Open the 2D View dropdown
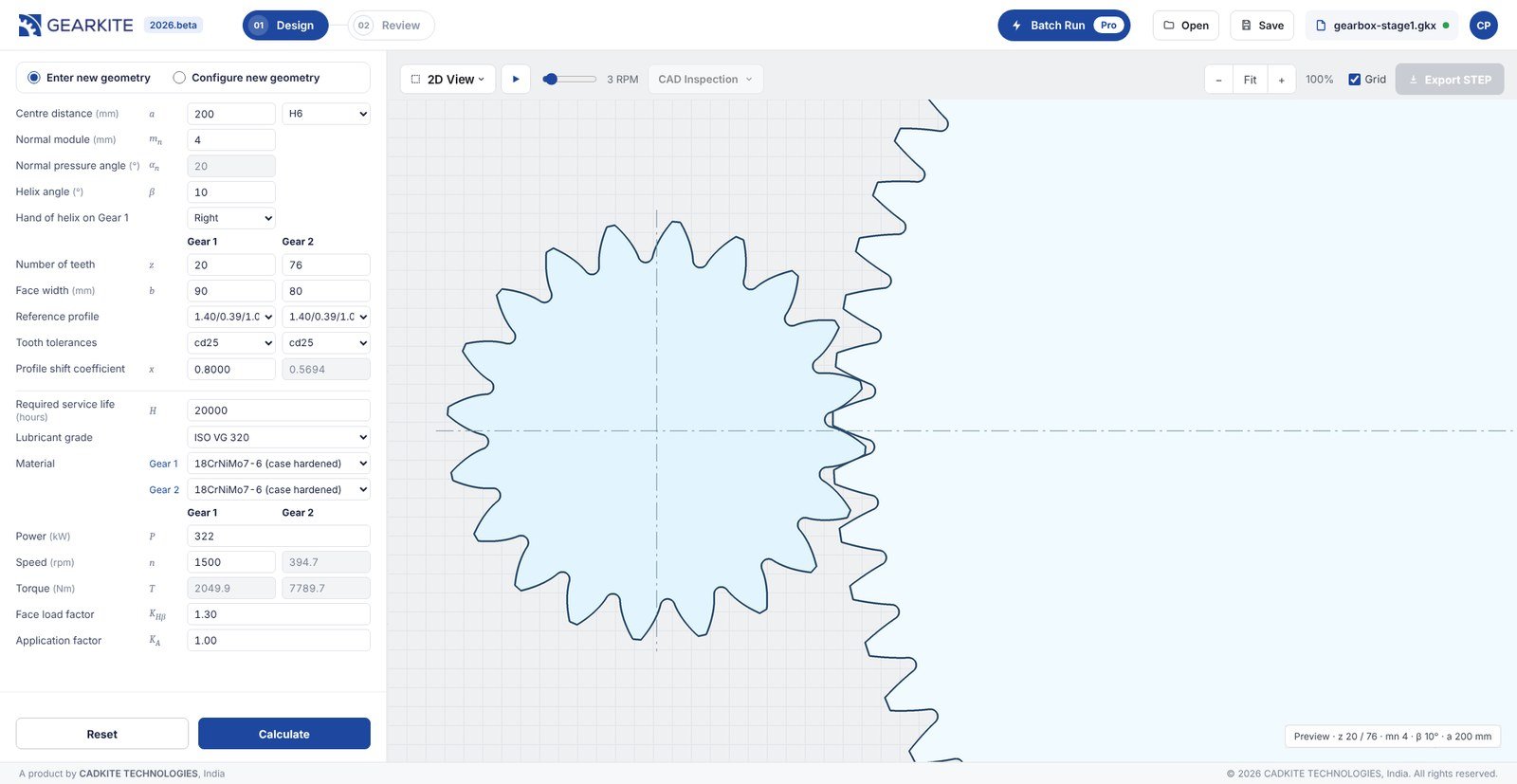 click(448, 80)
